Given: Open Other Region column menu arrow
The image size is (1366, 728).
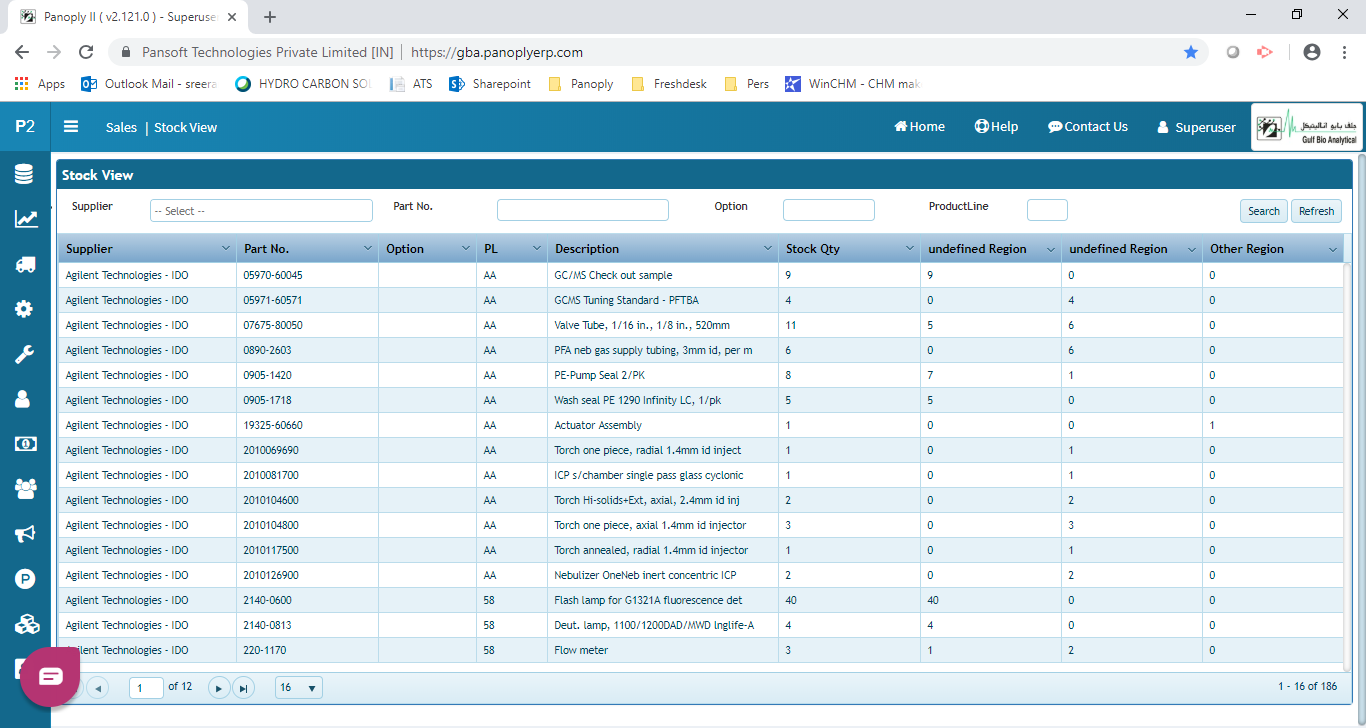Looking at the screenshot, I should [x=1333, y=249].
